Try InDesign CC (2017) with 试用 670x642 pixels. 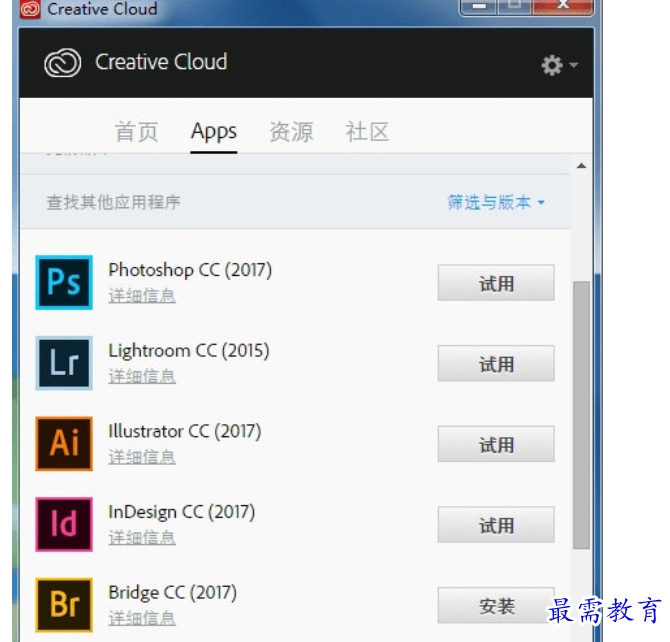click(496, 525)
